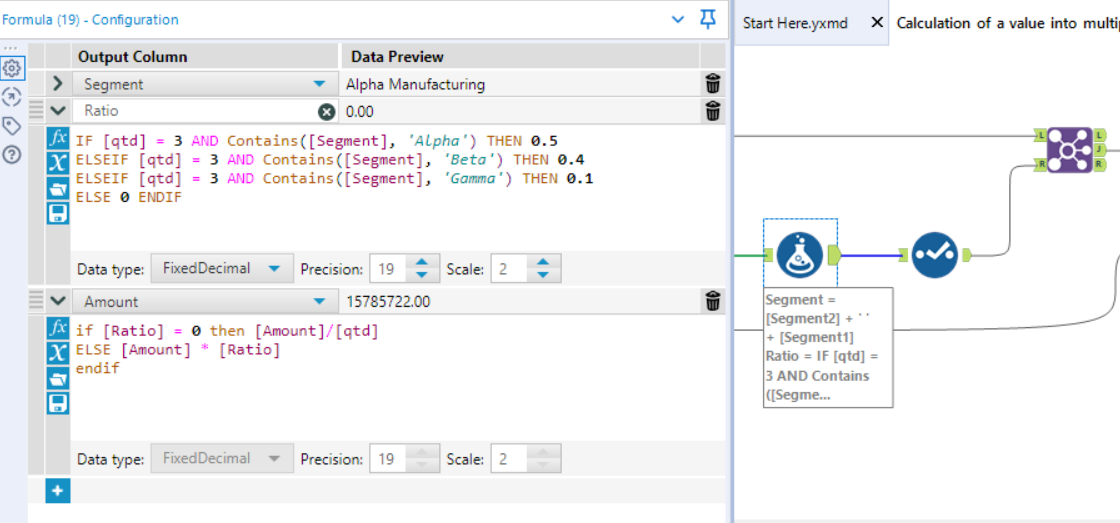The width and height of the screenshot is (1120, 523).
Task: Clear the Ratio column name field
Action: click(x=326, y=112)
